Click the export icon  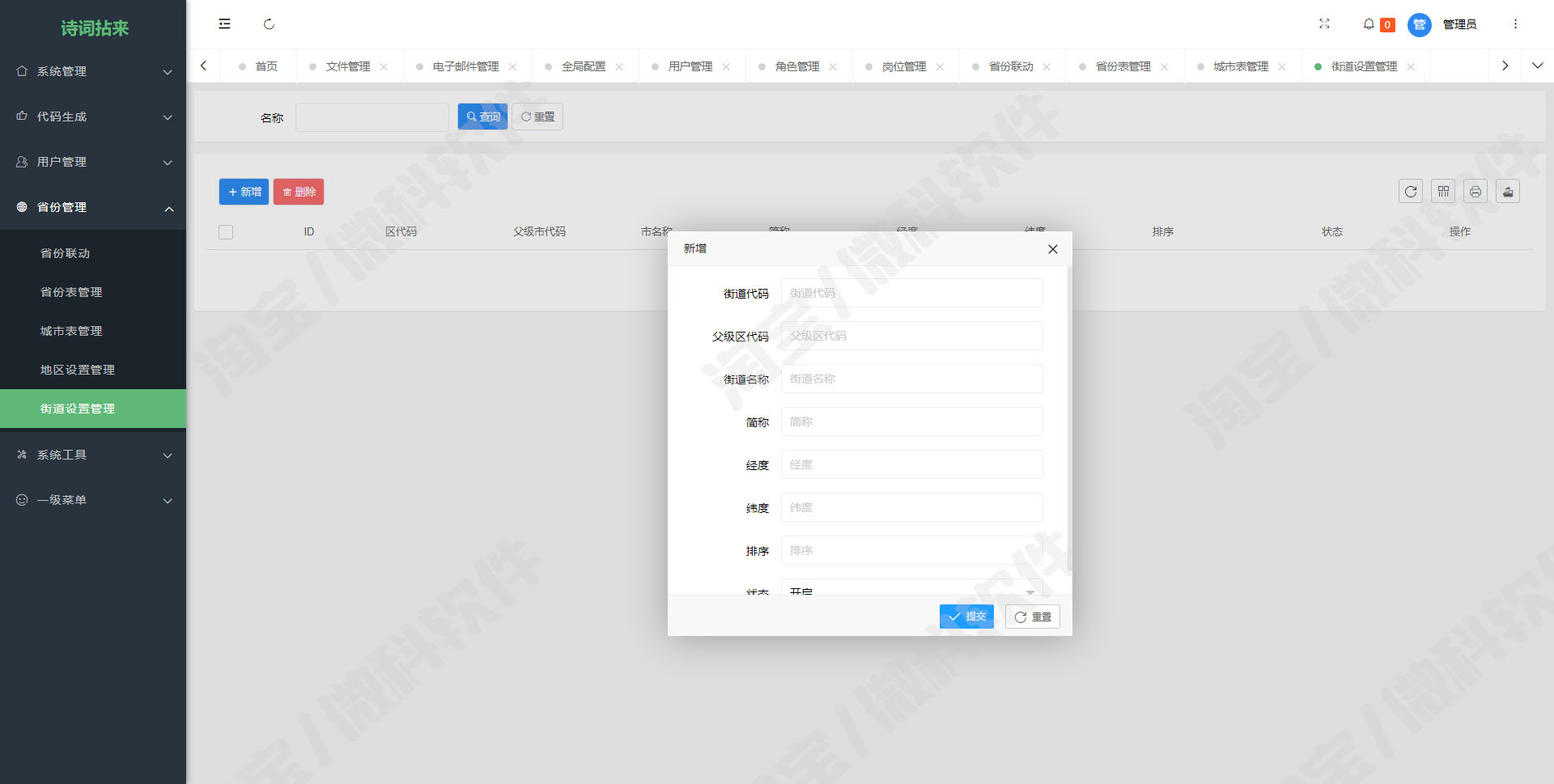[1508, 192]
